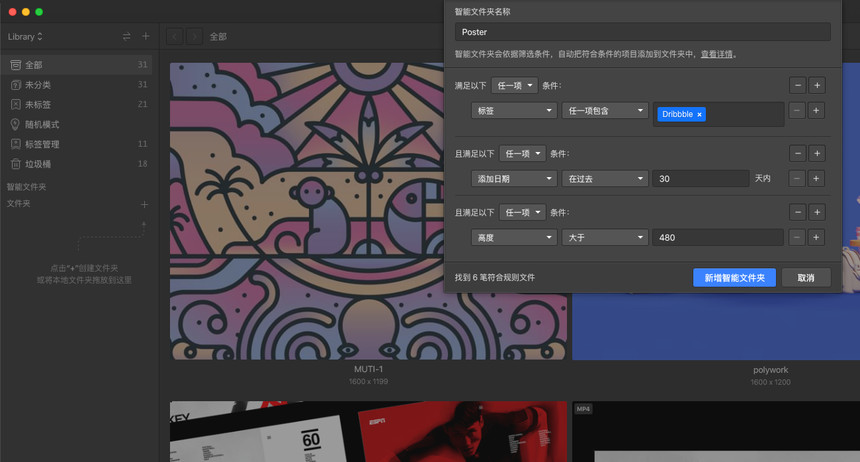Add a group after the third group
The width and height of the screenshot is (860, 462).
coord(817,212)
